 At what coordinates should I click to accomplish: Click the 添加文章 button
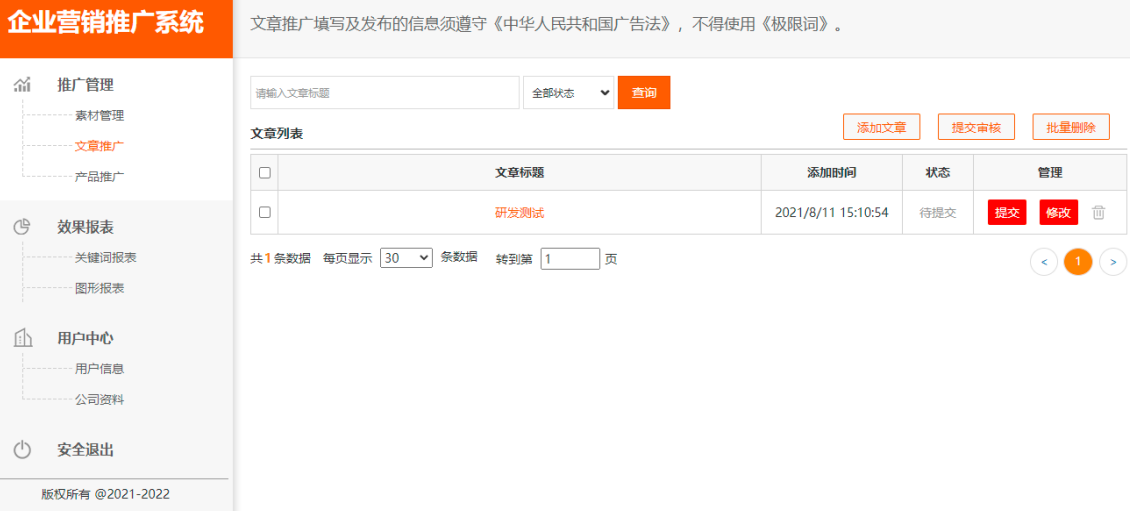point(881,127)
